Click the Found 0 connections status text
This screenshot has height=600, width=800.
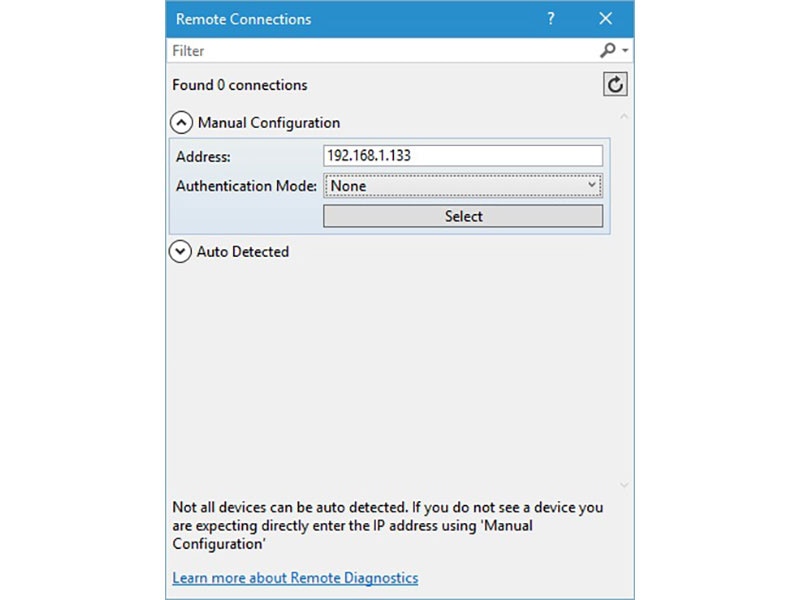point(240,85)
